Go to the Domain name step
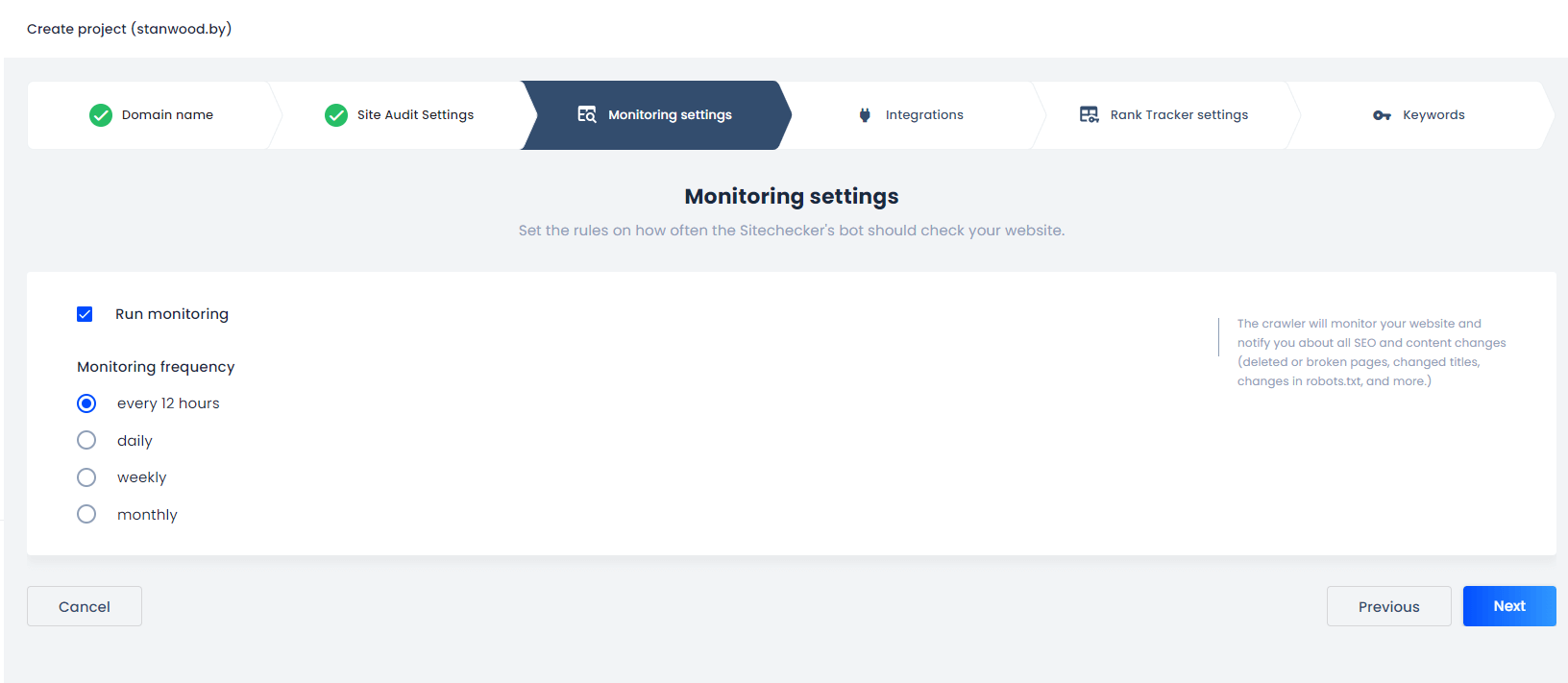Screen dimensions: 1568x683 coord(167,115)
